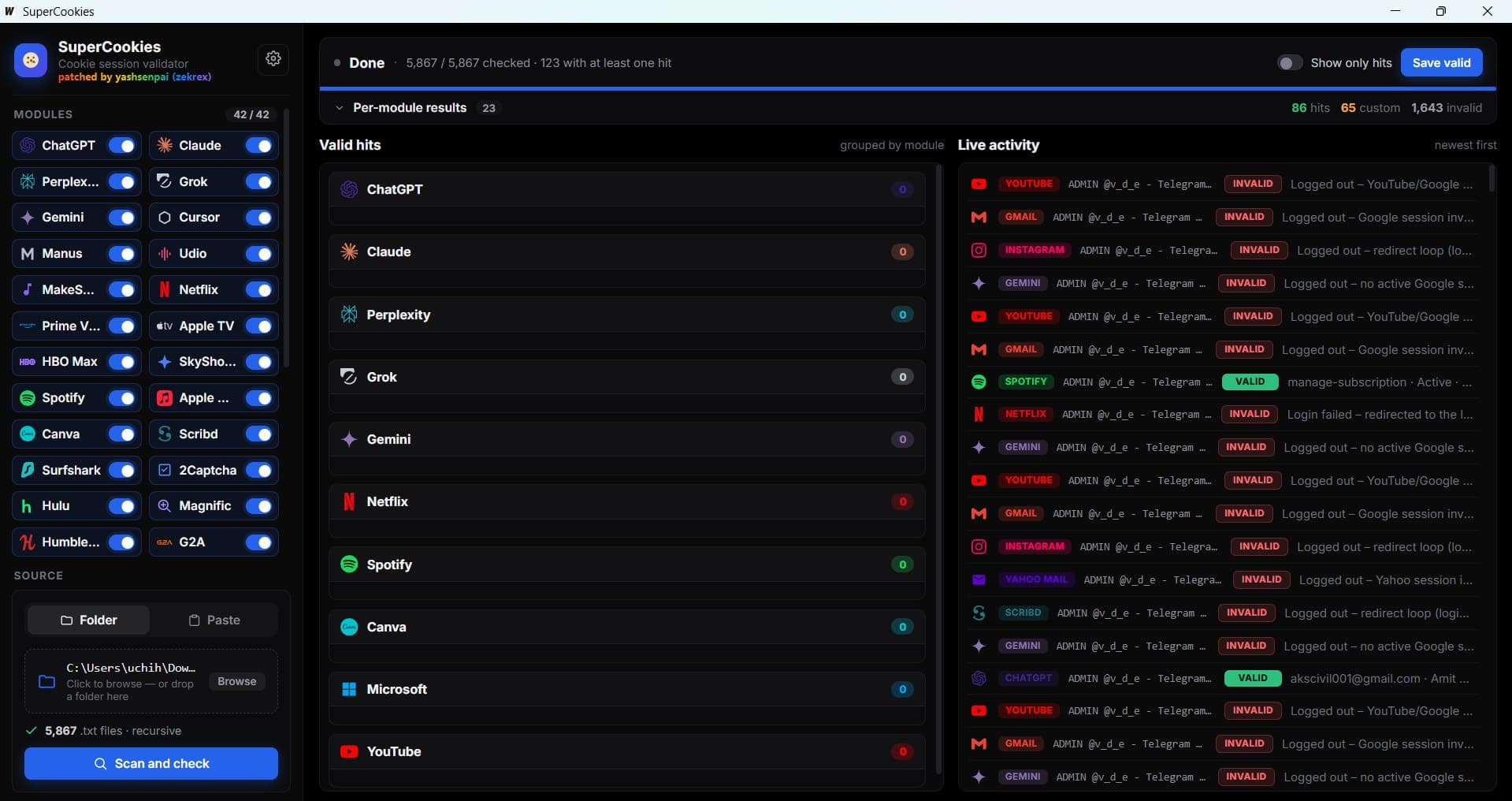Click the Live activity scrollbar

[x=1492, y=178]
